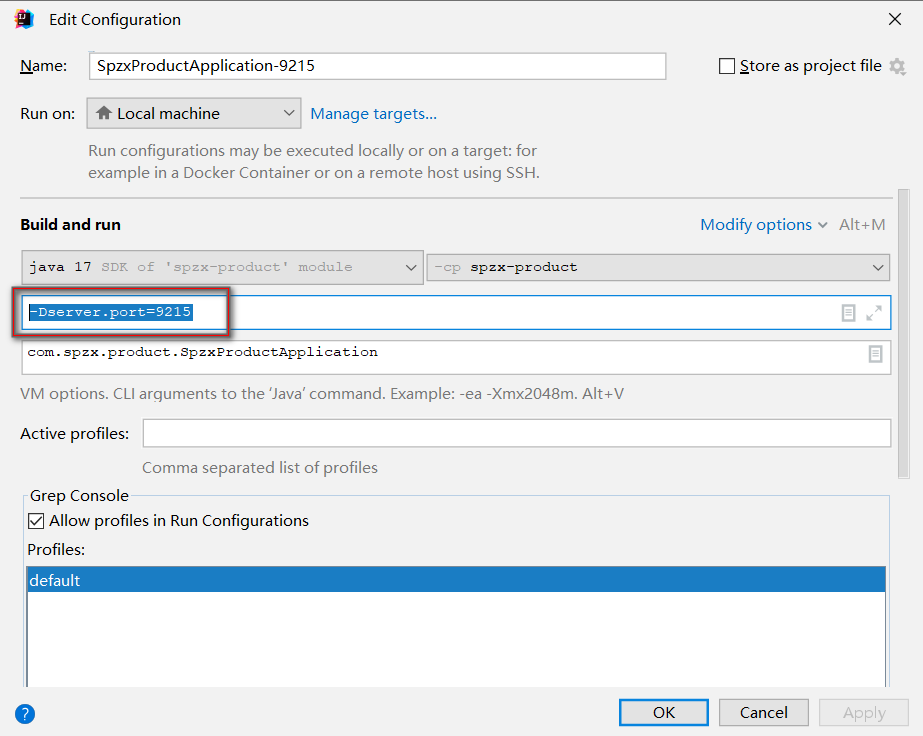Screen dimensions: 923x736
Task: Uncheck Allow profiles in Run Configurations
Action: point(36,521)
